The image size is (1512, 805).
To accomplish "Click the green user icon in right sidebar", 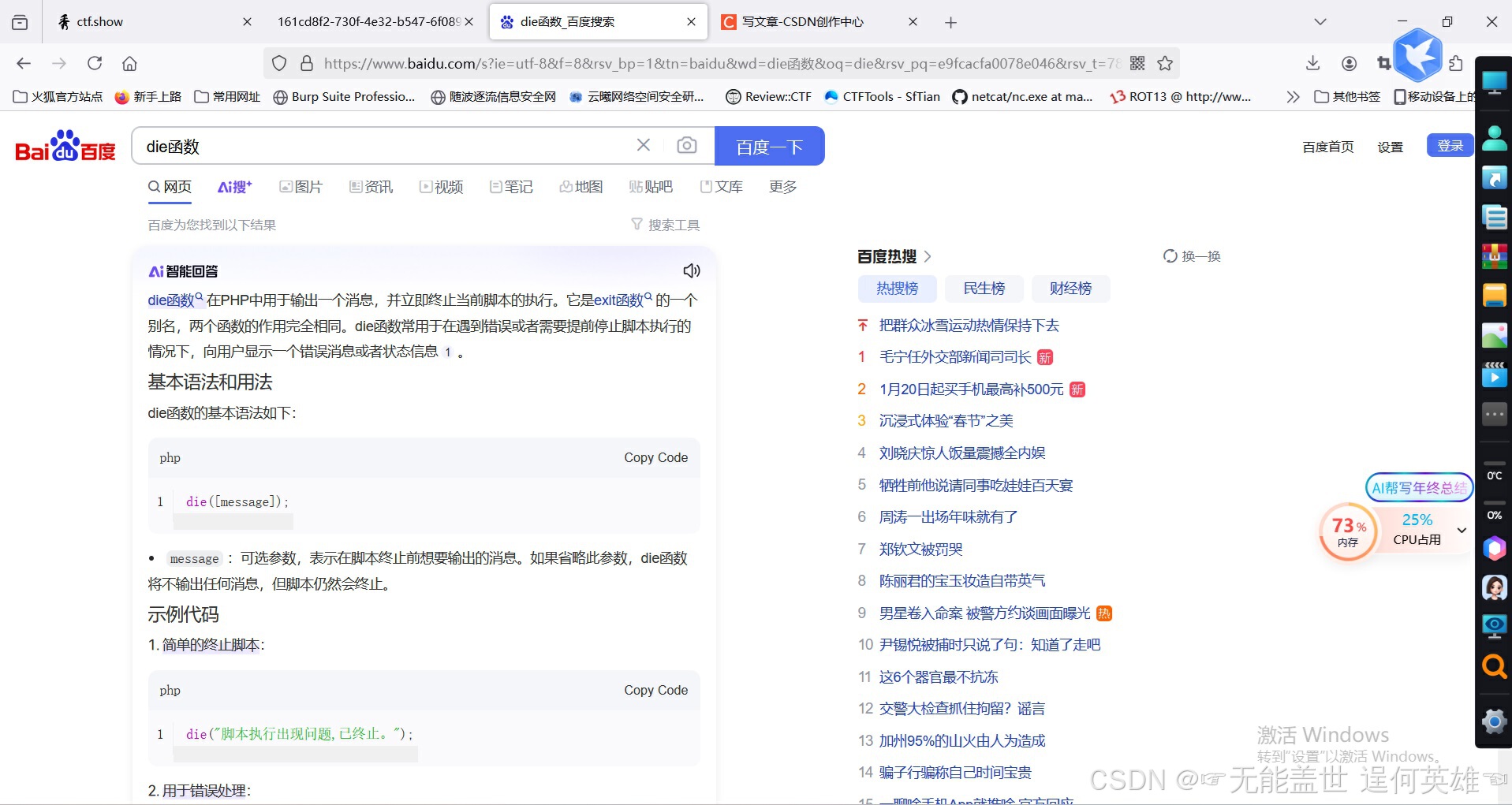I will click(1494, 138).
